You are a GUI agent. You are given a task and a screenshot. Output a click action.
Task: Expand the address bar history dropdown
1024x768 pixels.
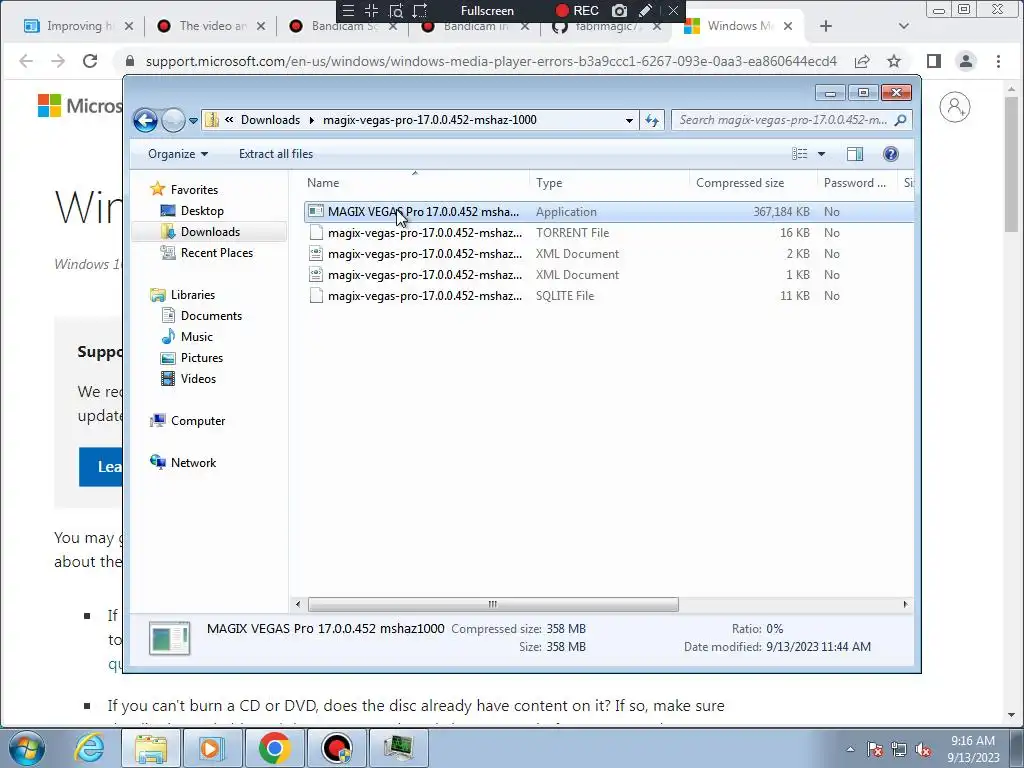pyautogui.click(x=629, y=120)
